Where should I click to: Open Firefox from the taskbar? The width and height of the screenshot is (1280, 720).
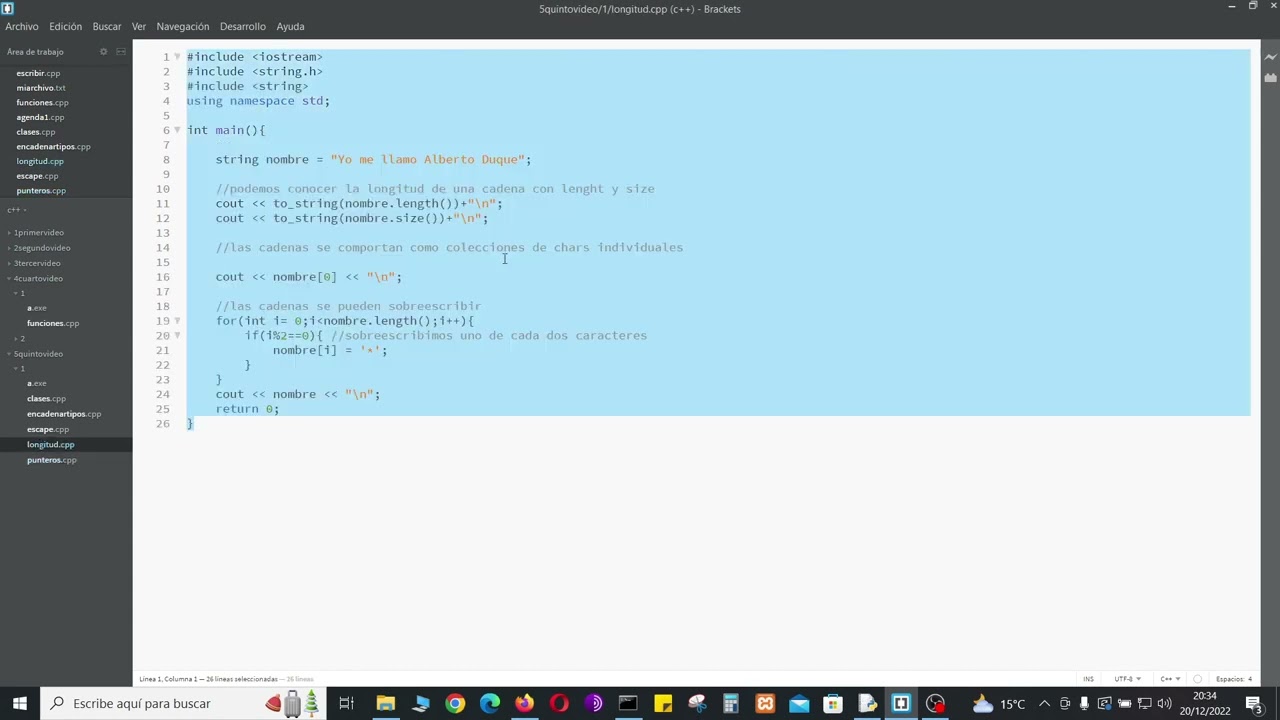tap(524, 703)
